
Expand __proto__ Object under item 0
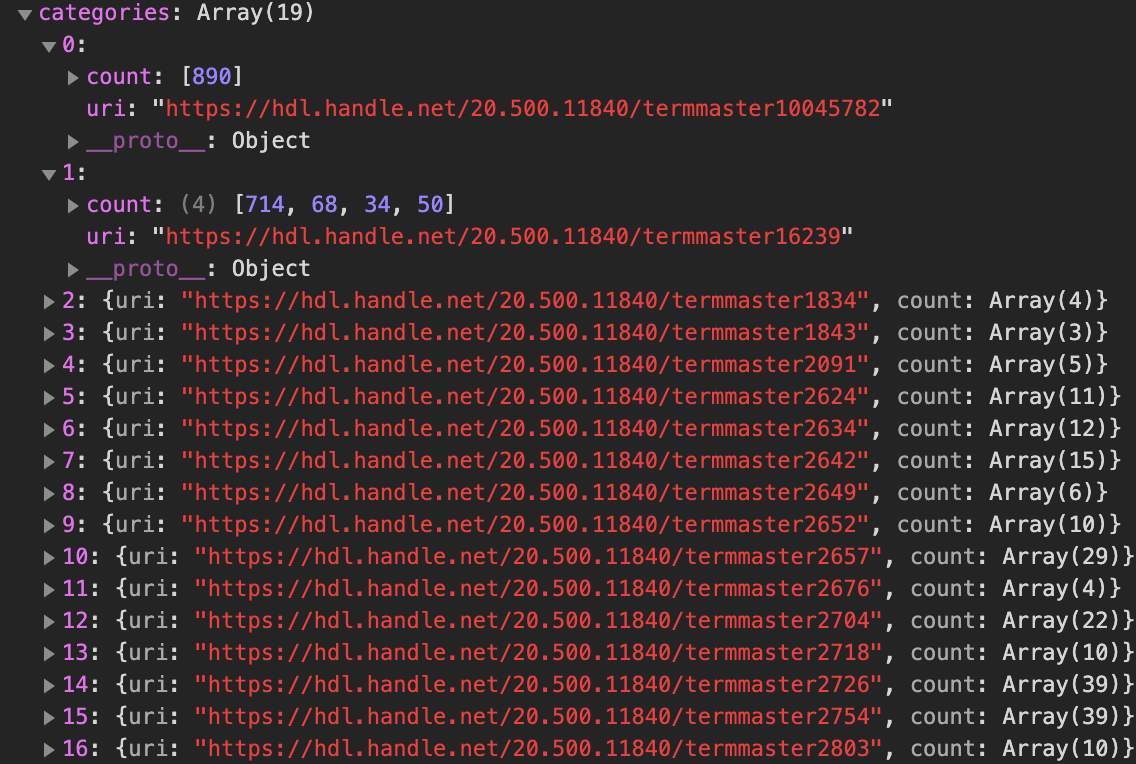coord(73,141)
